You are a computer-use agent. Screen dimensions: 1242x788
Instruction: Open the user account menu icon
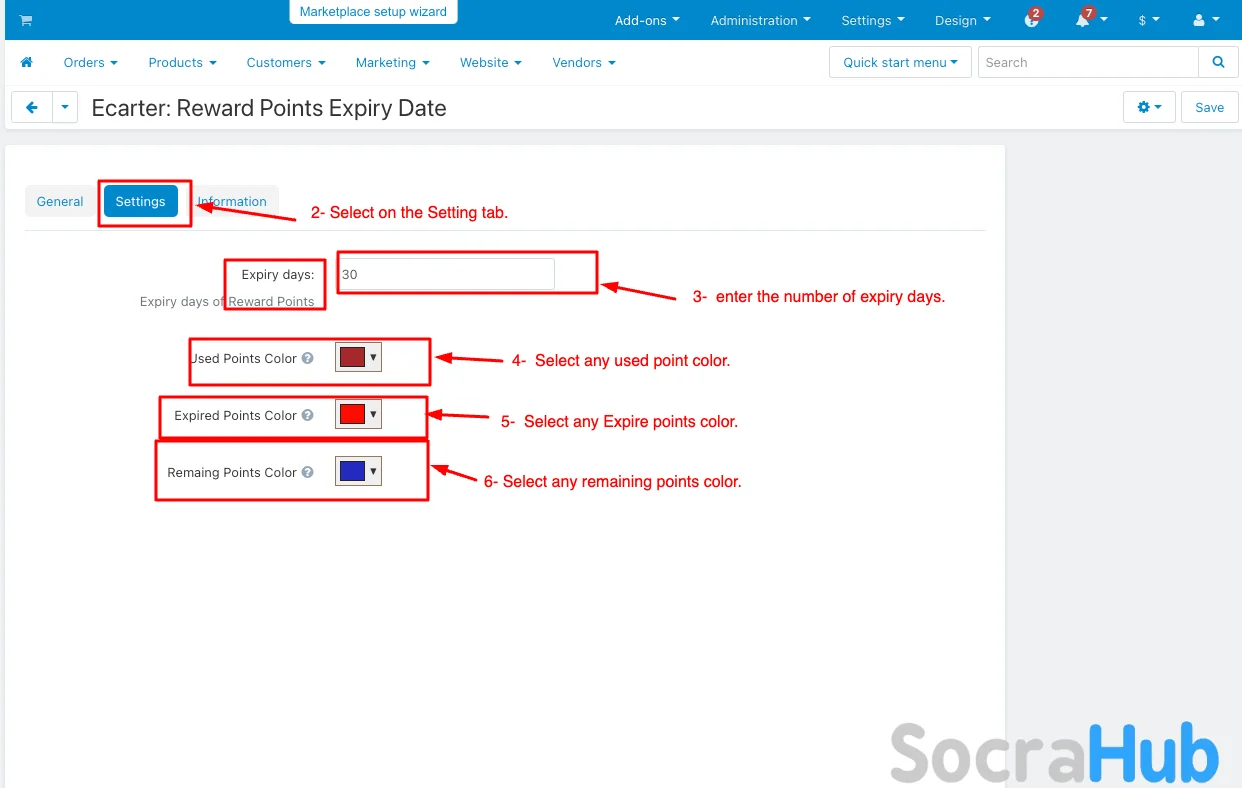pos(1206,20)
